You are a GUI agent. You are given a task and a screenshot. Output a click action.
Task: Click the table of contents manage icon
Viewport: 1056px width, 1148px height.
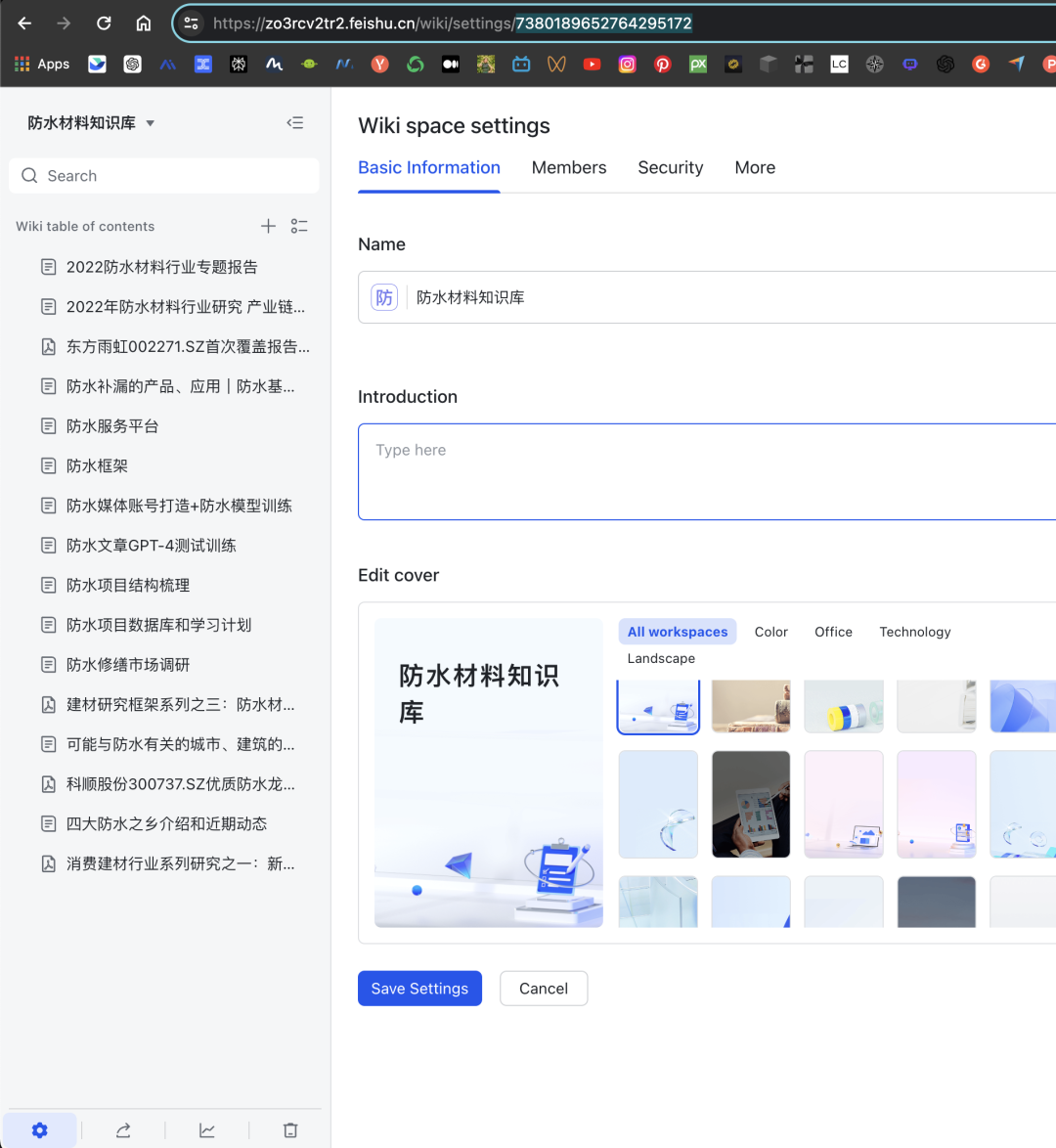tap(299, 226)
